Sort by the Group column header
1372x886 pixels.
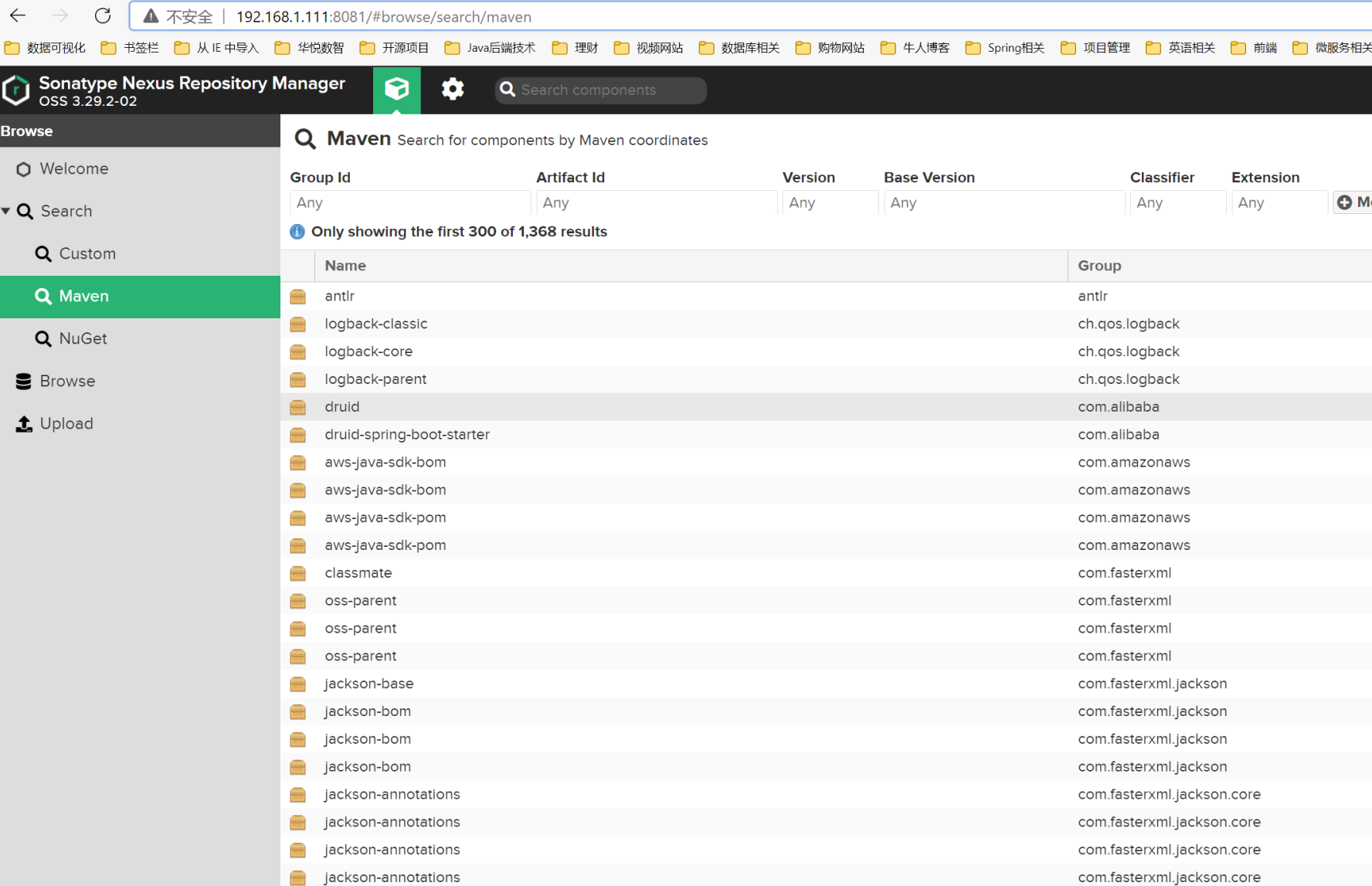tap(1220, 266)
